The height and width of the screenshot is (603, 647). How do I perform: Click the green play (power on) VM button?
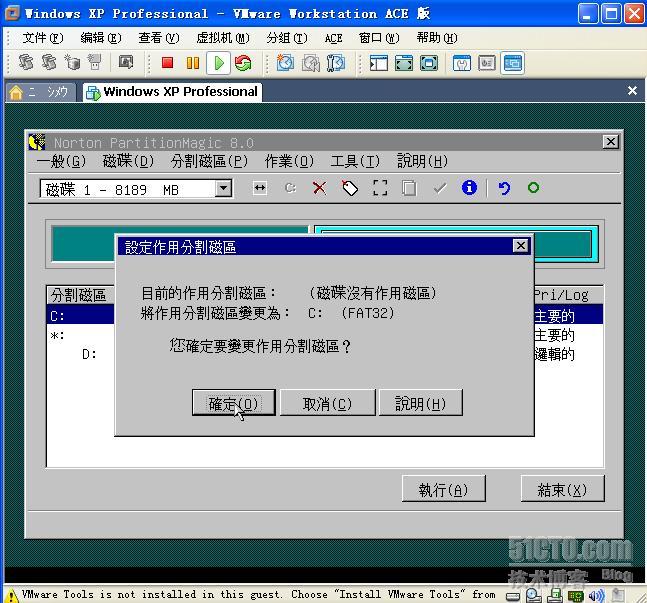point(218,63)
